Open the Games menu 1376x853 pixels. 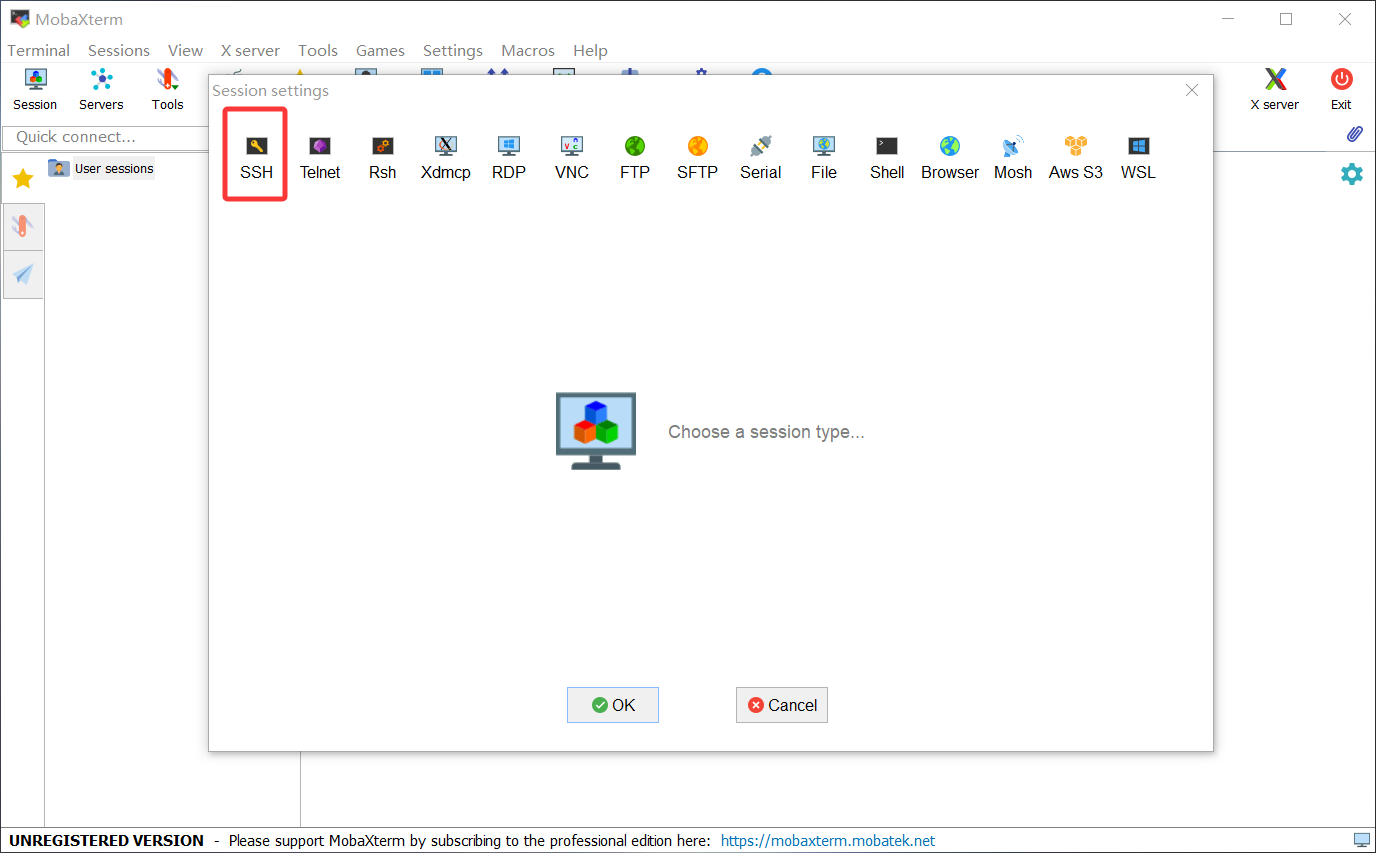[380, 50]
